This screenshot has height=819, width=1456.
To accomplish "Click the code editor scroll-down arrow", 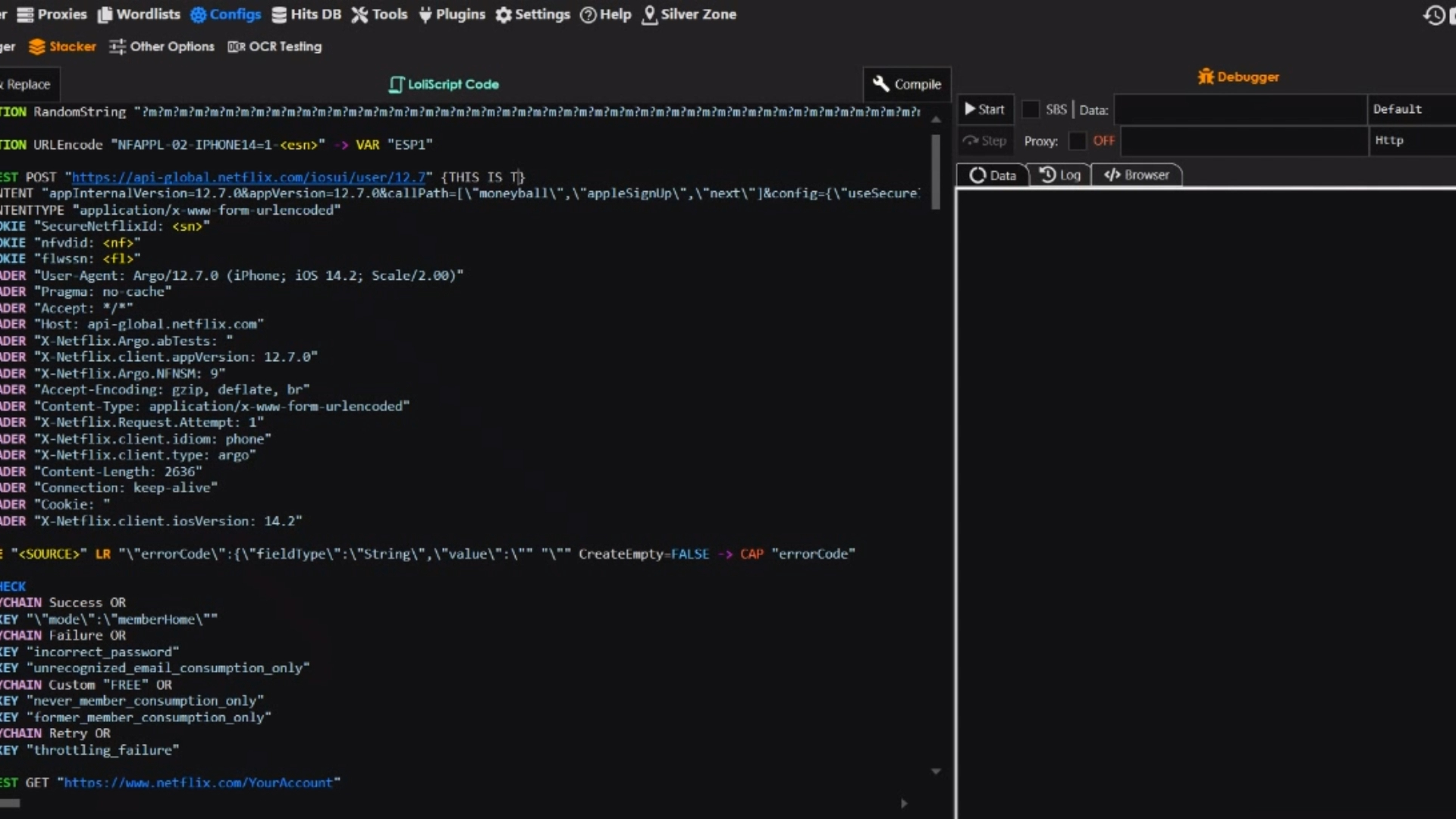I will 937,771.
